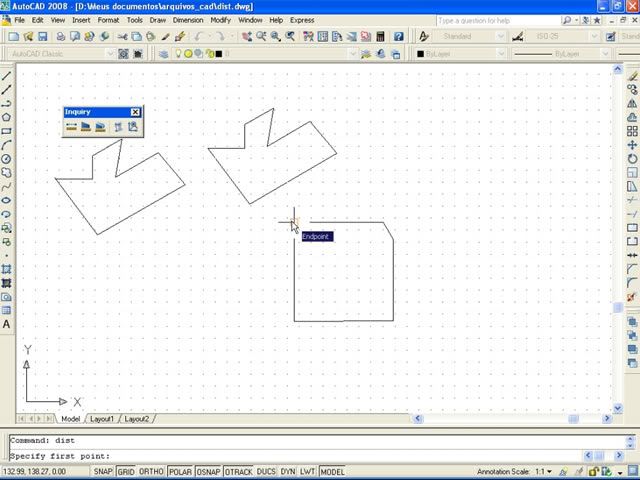The image size is (640, 480).
Task: Save the drawing with diskette icon
Action: [x=42, y=37]
